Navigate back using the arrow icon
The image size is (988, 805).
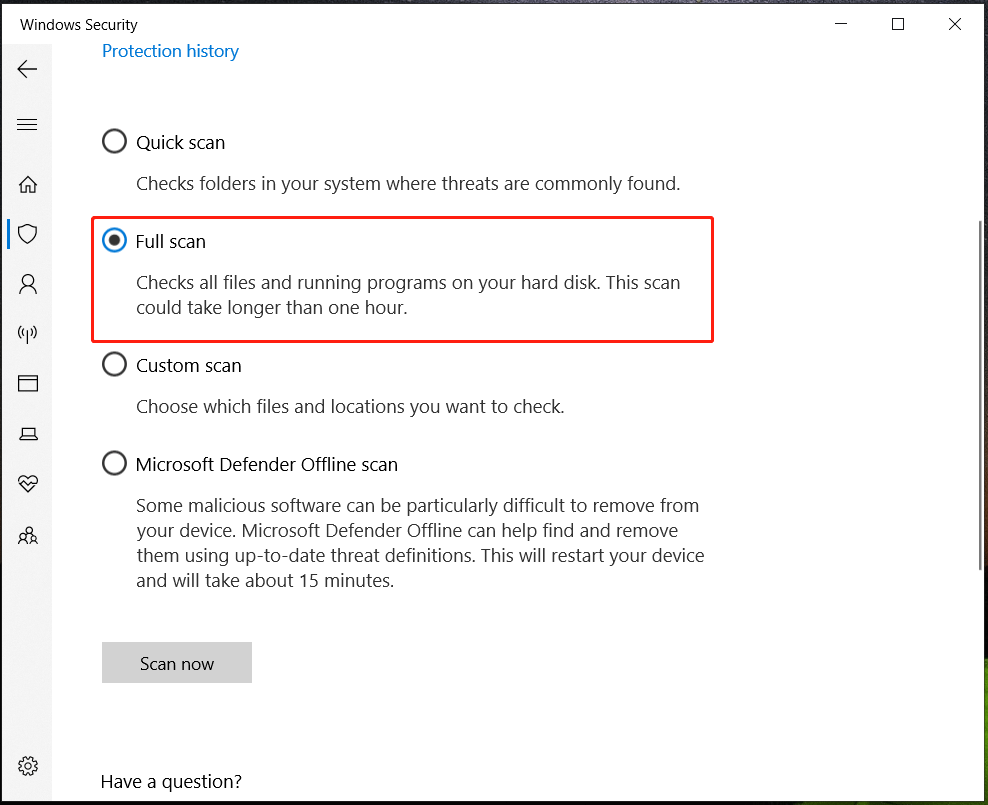point(27,68)
